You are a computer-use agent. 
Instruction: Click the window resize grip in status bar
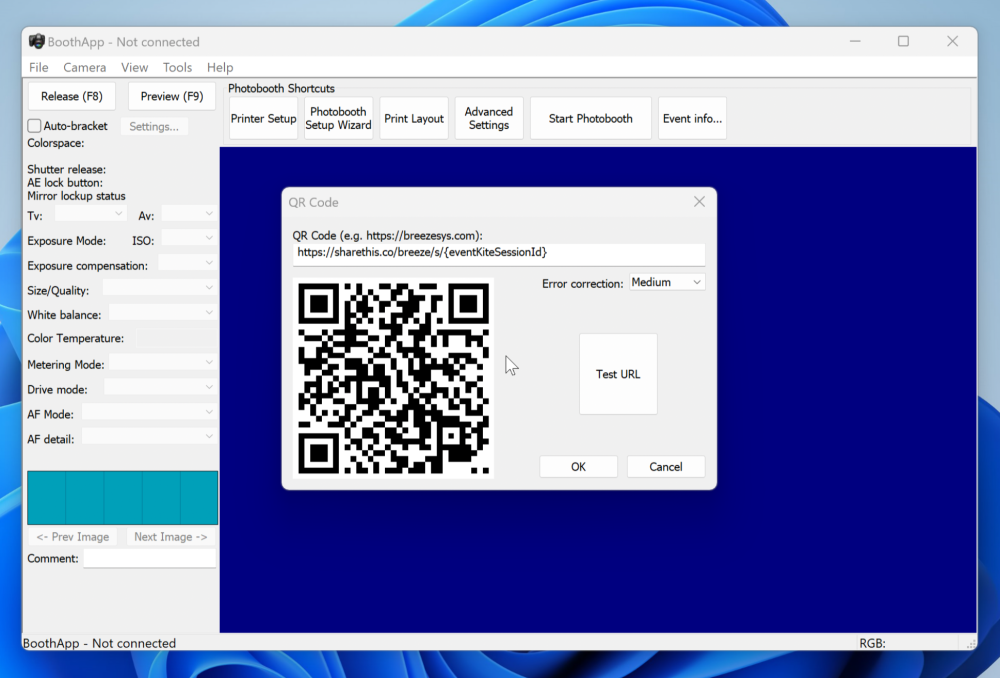pos(971,644)
